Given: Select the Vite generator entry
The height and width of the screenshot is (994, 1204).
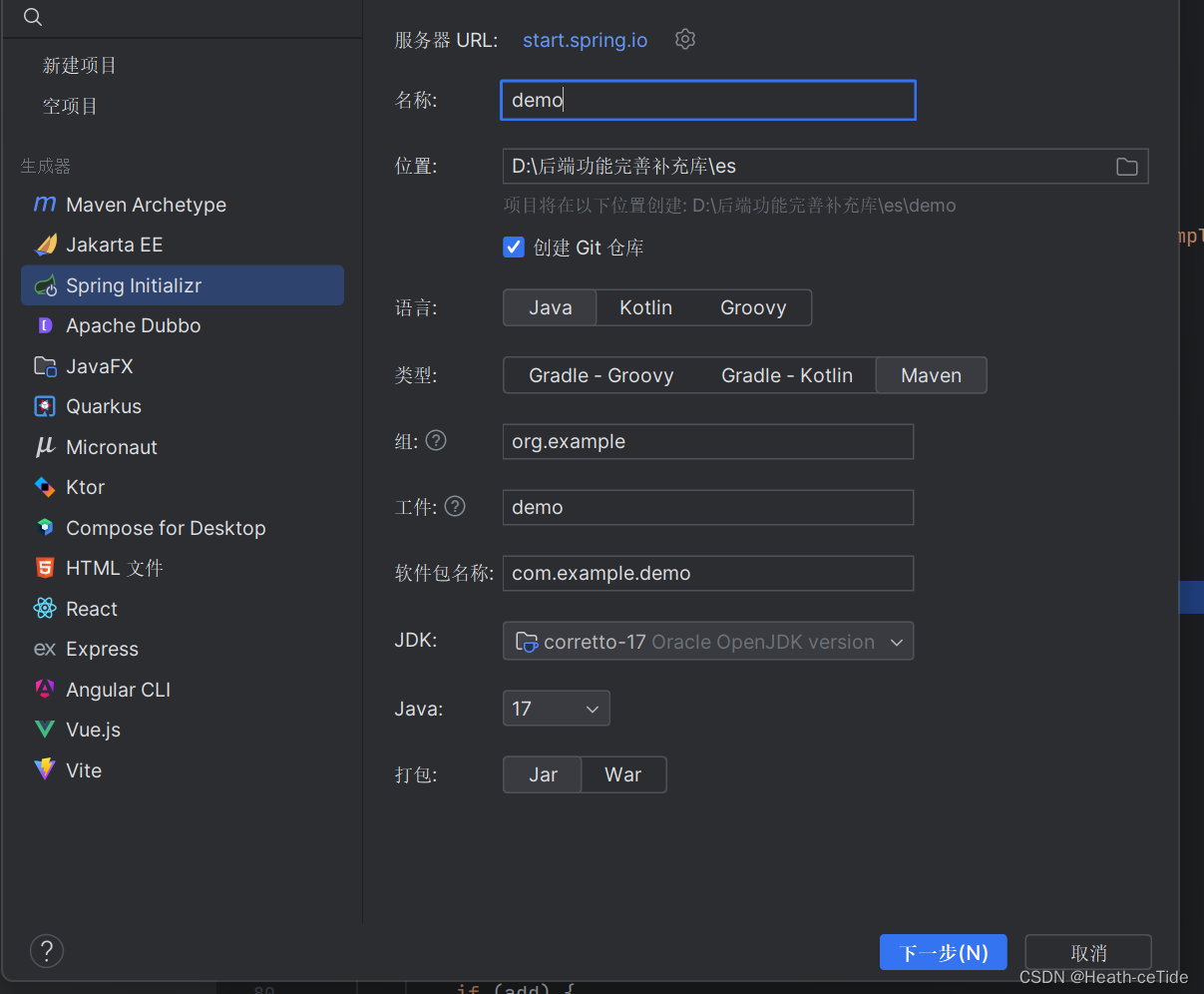Looking at the screenshot, I should (183, 770).
